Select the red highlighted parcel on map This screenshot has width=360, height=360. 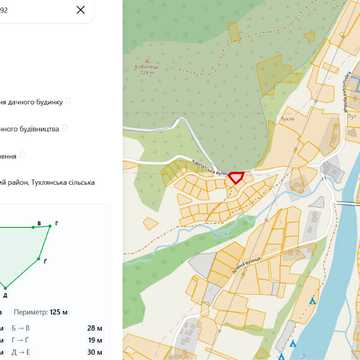[236, 177]
